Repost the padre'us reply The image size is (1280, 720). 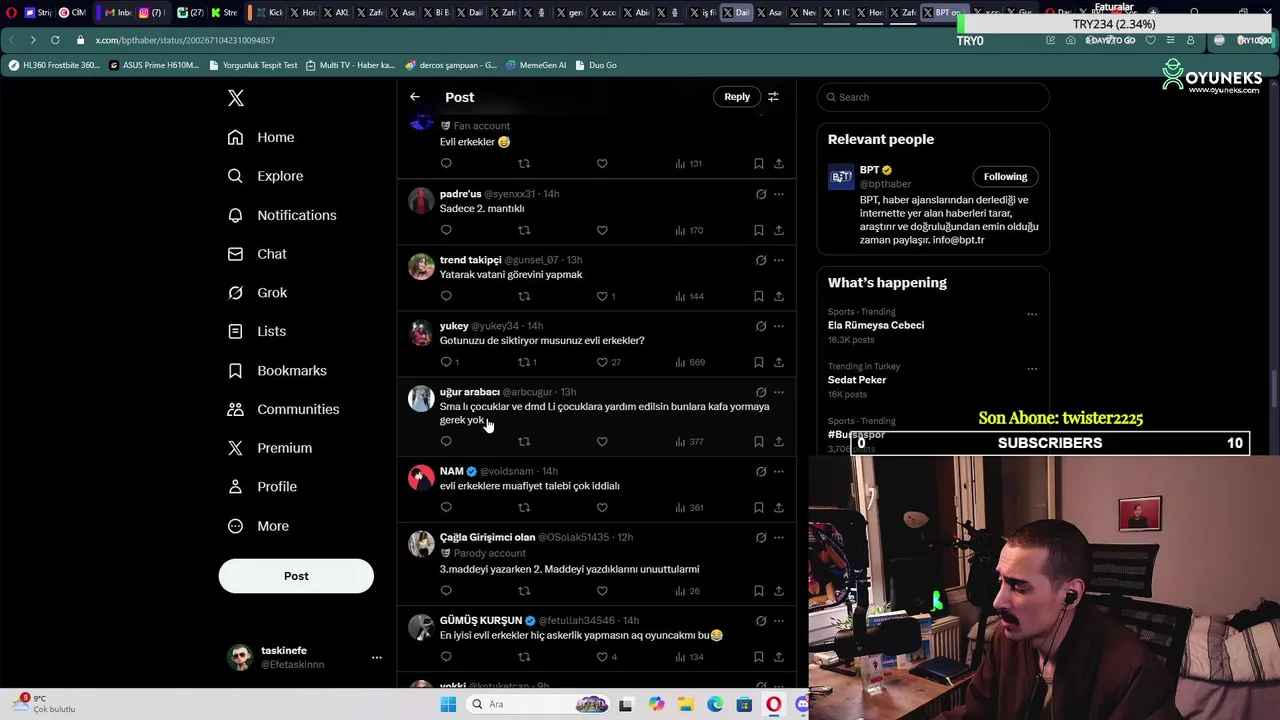coord(524,230)
